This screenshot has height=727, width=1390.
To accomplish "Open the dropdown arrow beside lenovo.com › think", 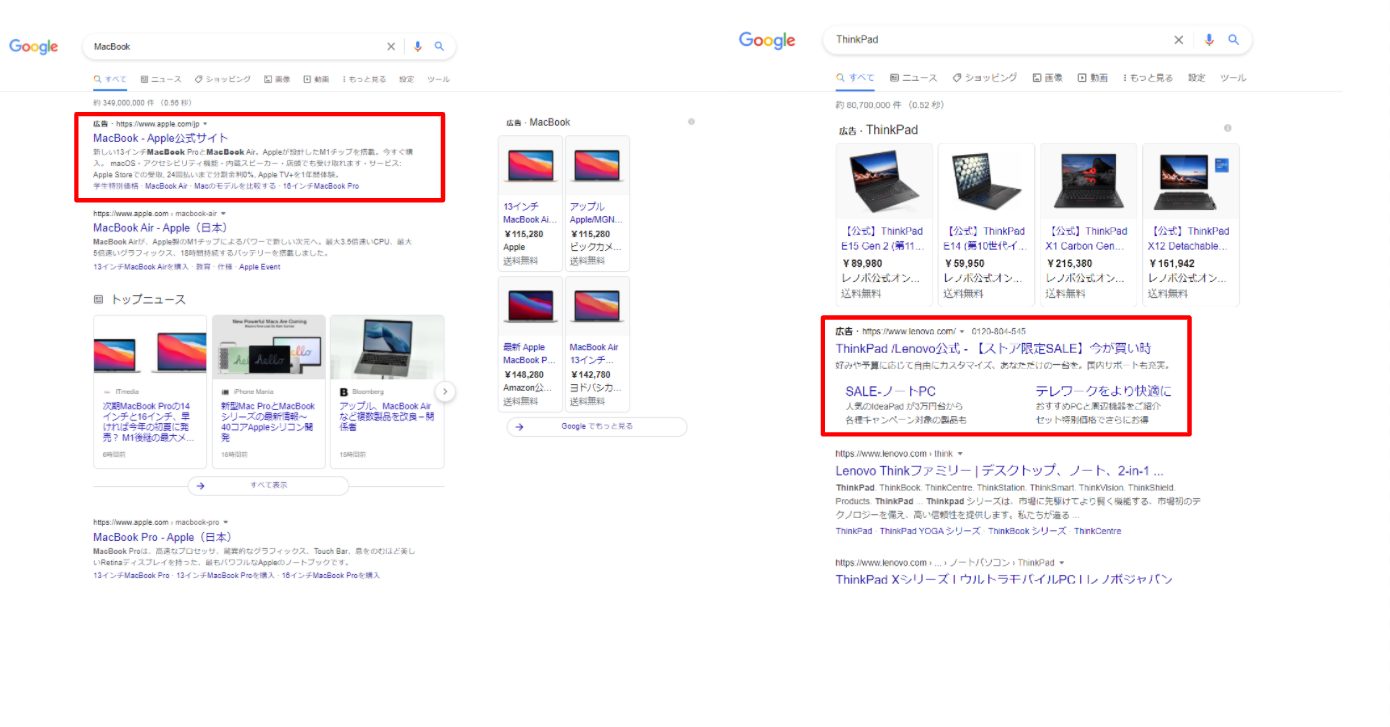I will point(960,454).
